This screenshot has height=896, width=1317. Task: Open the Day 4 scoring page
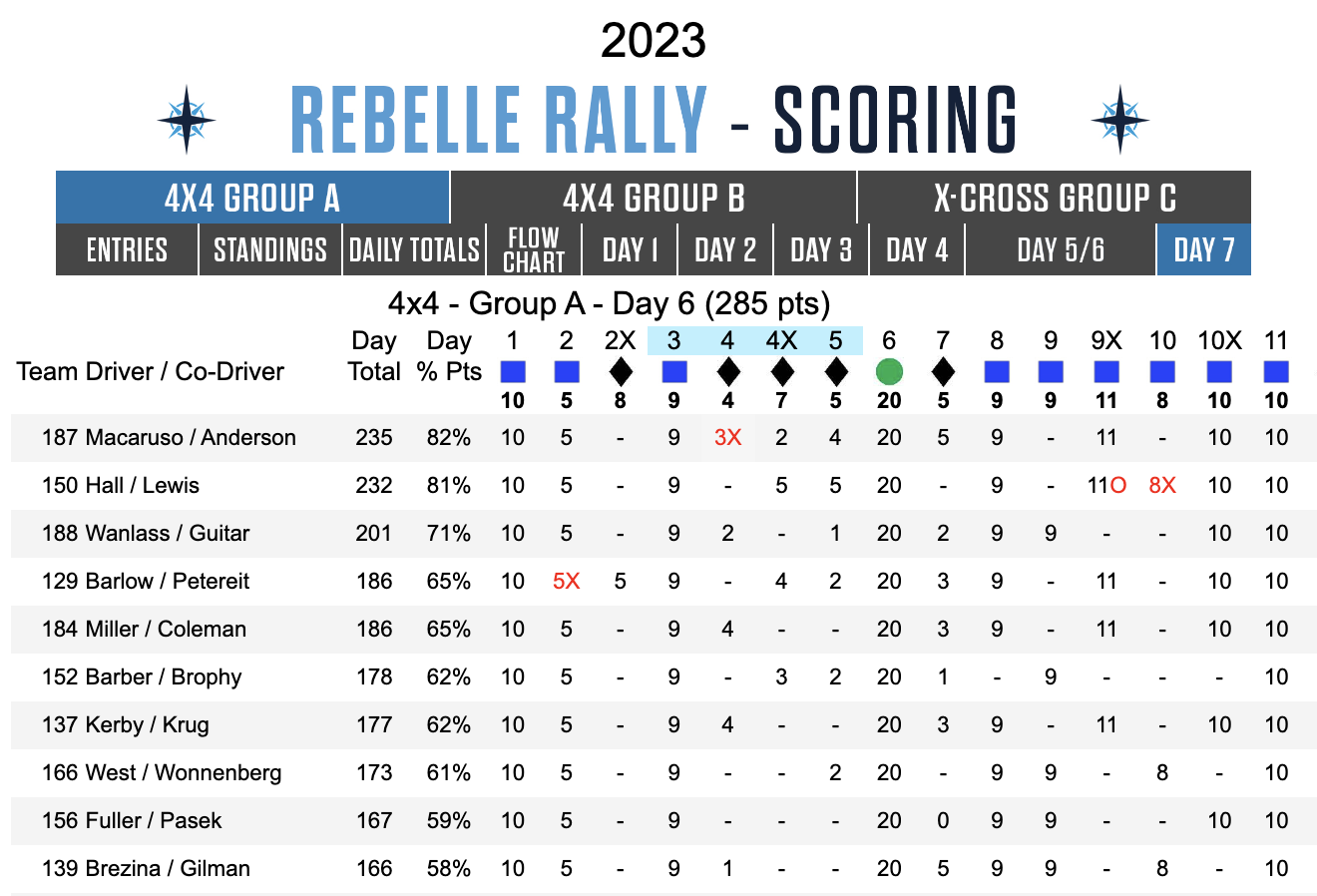[x=916, y=248]
